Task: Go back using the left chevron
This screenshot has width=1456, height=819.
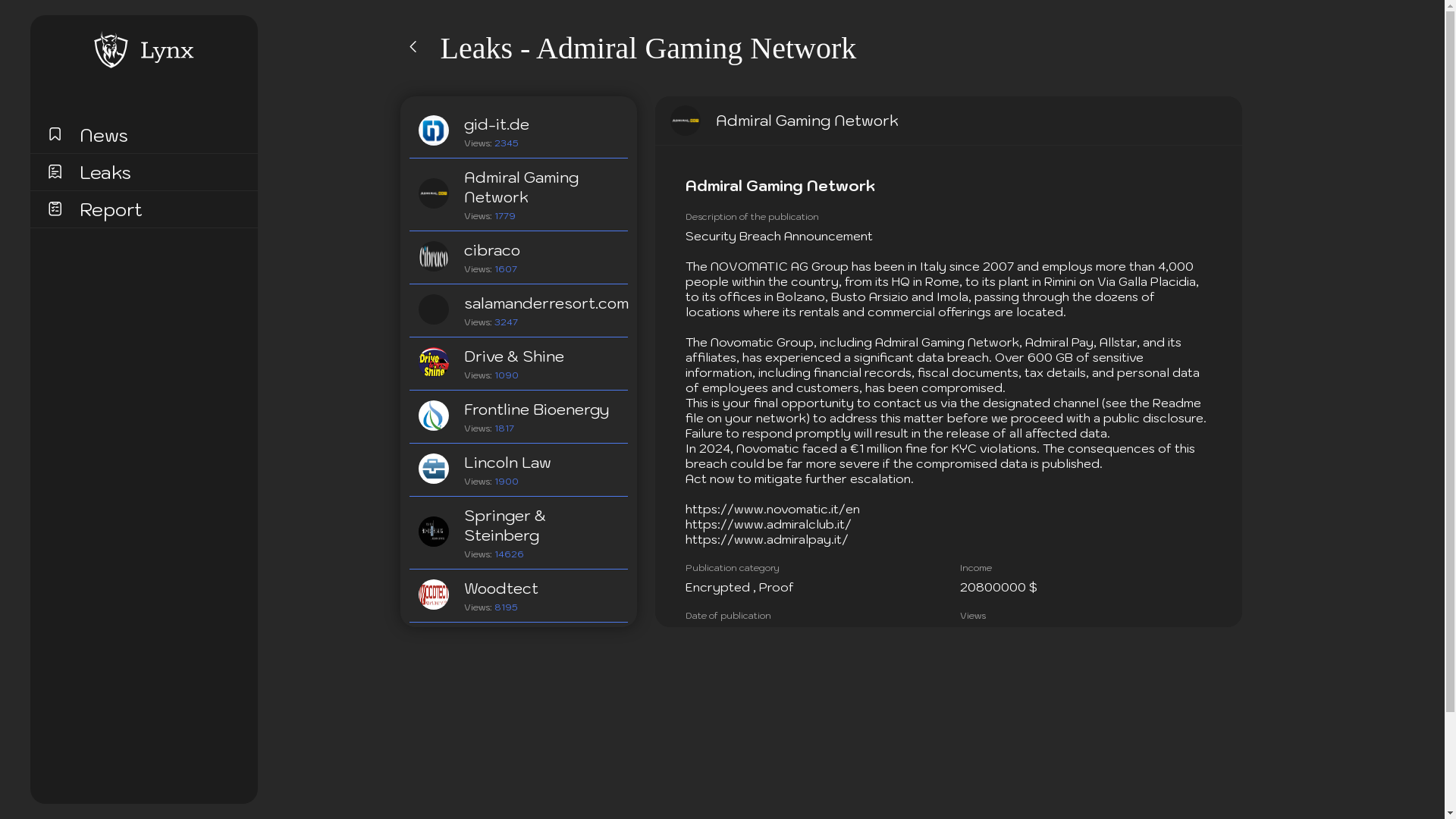Action: [x=413, y=47]
